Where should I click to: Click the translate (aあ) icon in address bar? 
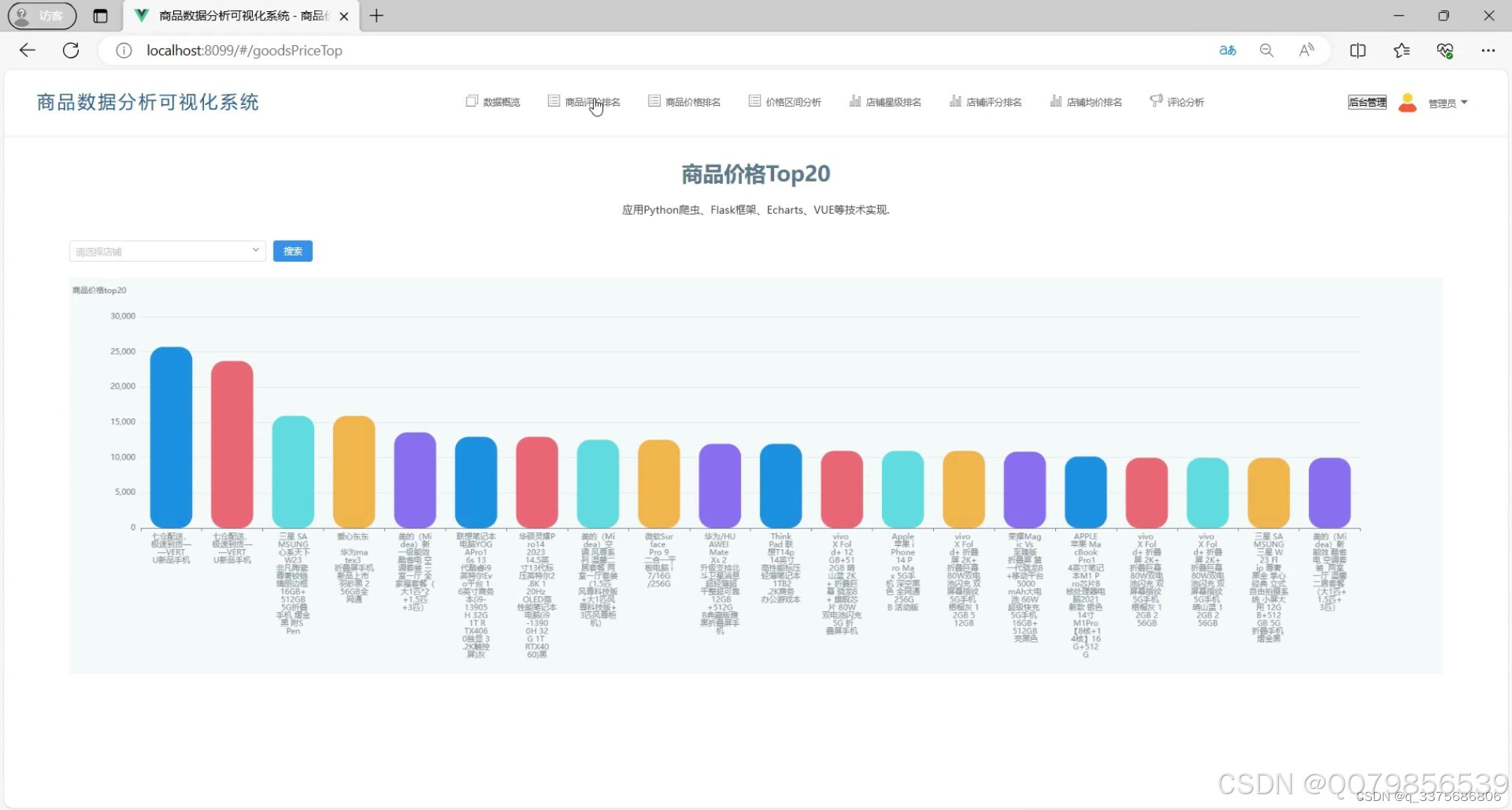click(x=1228, y=50)
